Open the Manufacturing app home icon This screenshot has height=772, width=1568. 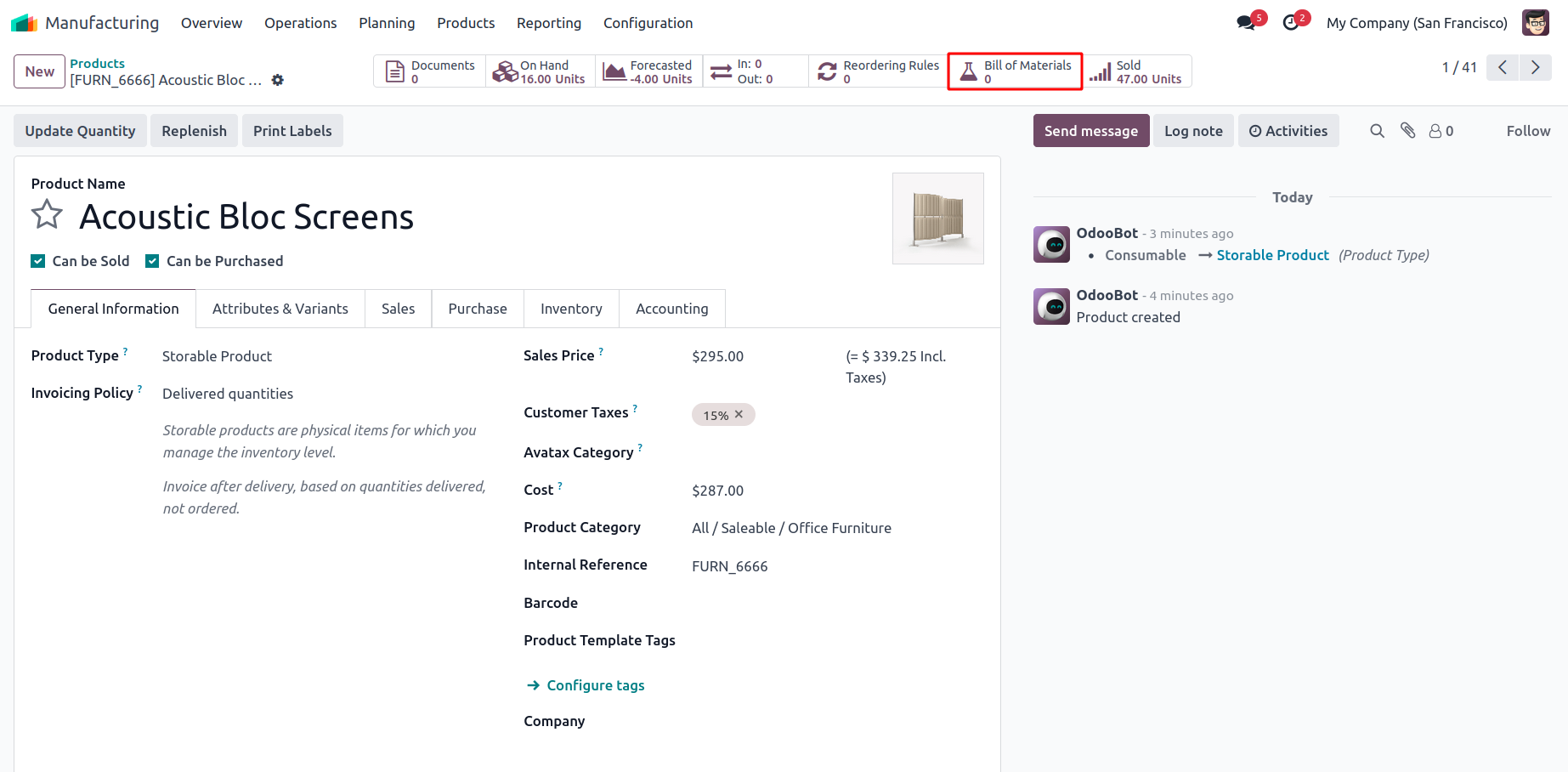tap(24, 23)
